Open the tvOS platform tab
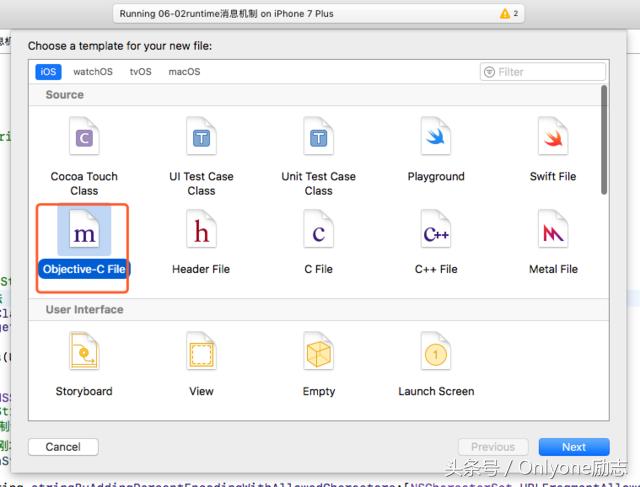The width and height of the screenshot is (640, 487). (140, 72)
